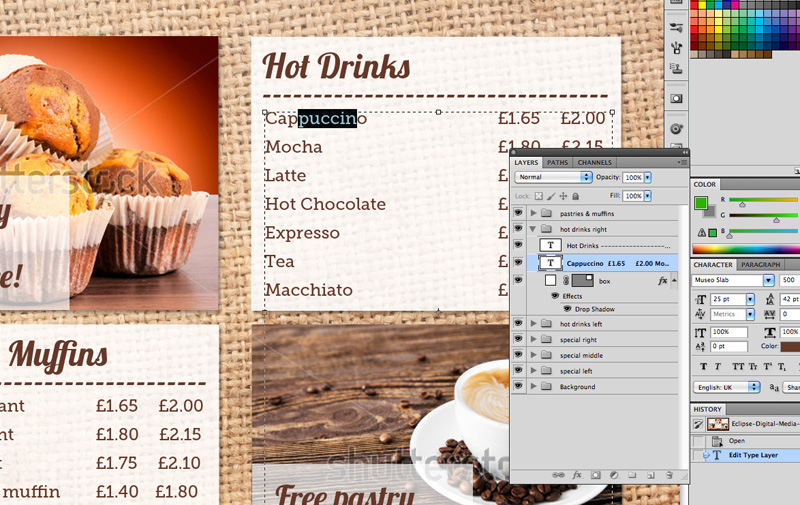Click the mask link chain on box layer
Viewport: 800px width, 505px height.
pos(566,281)
